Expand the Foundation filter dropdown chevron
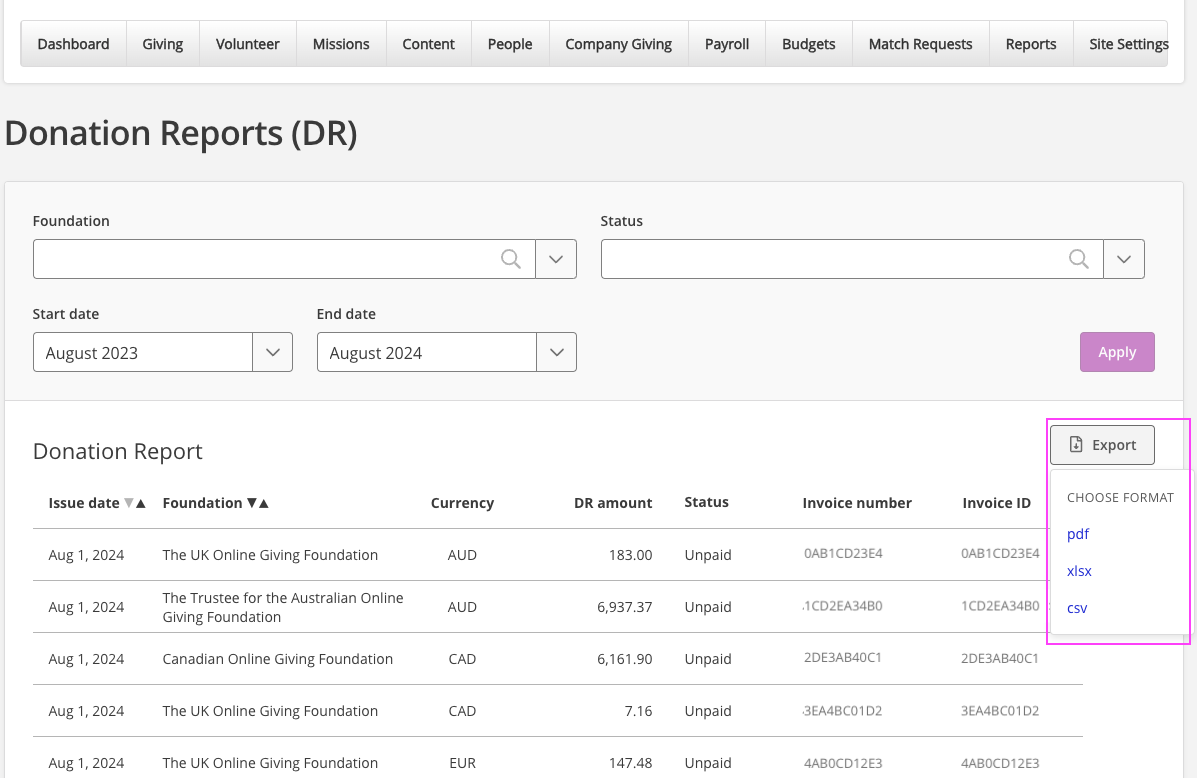The height and width of the screenshot is (778, 1197). click(x=556, y=259)
